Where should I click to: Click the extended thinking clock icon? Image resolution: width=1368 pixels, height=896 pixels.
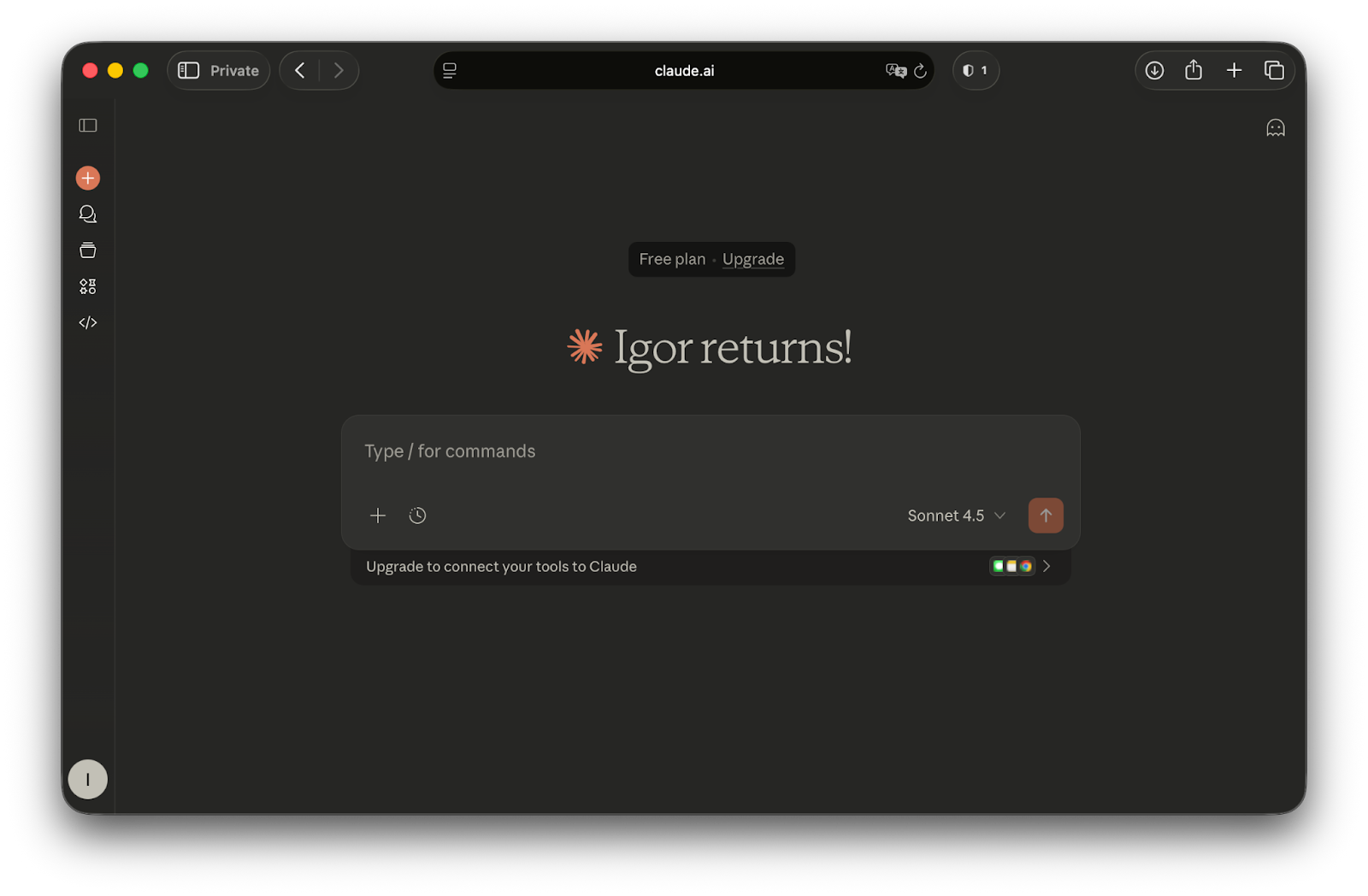(417, 516)
